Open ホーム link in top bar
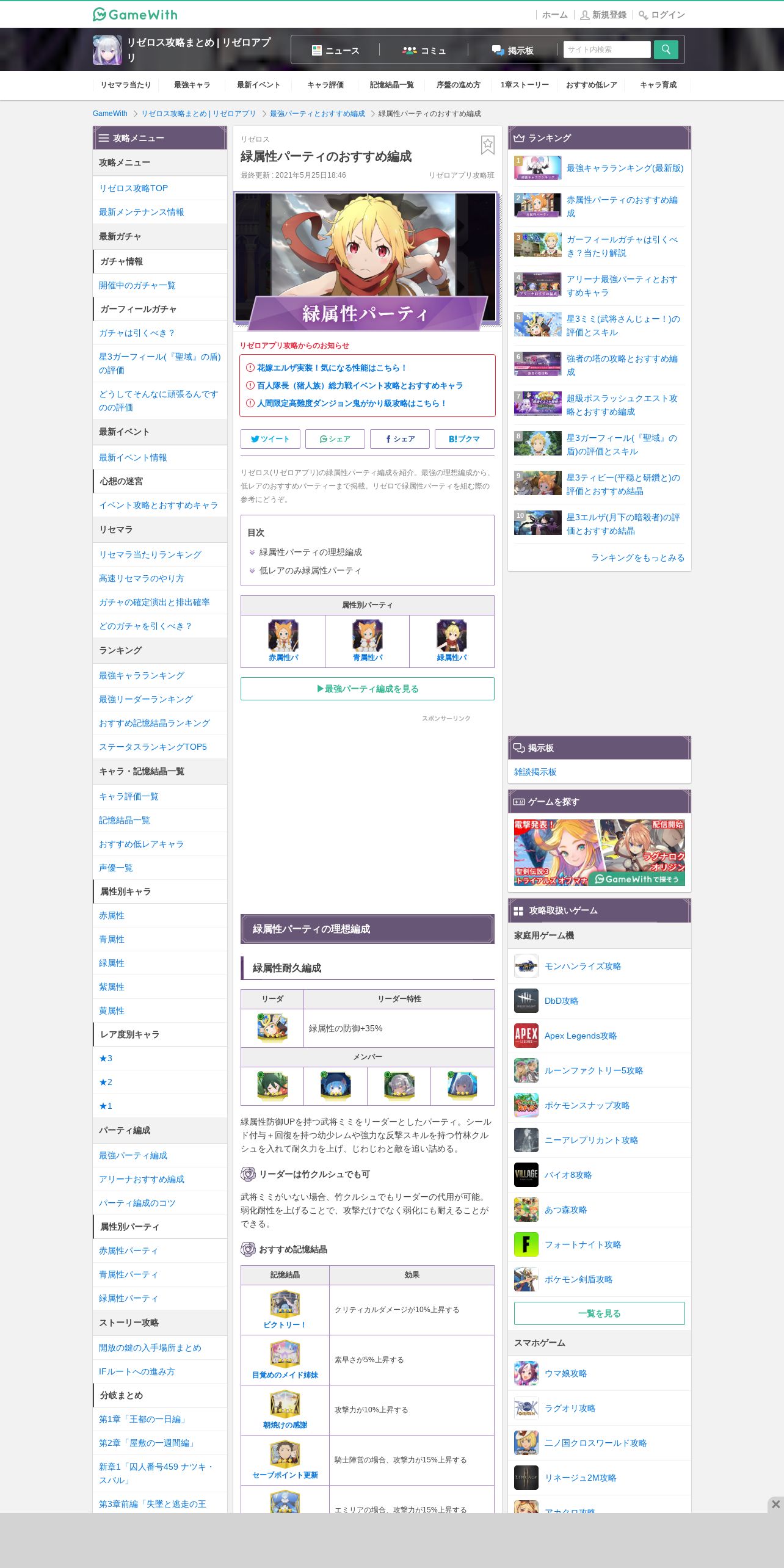The width and height of the screenshot is (784, 1568). [555, 15]
